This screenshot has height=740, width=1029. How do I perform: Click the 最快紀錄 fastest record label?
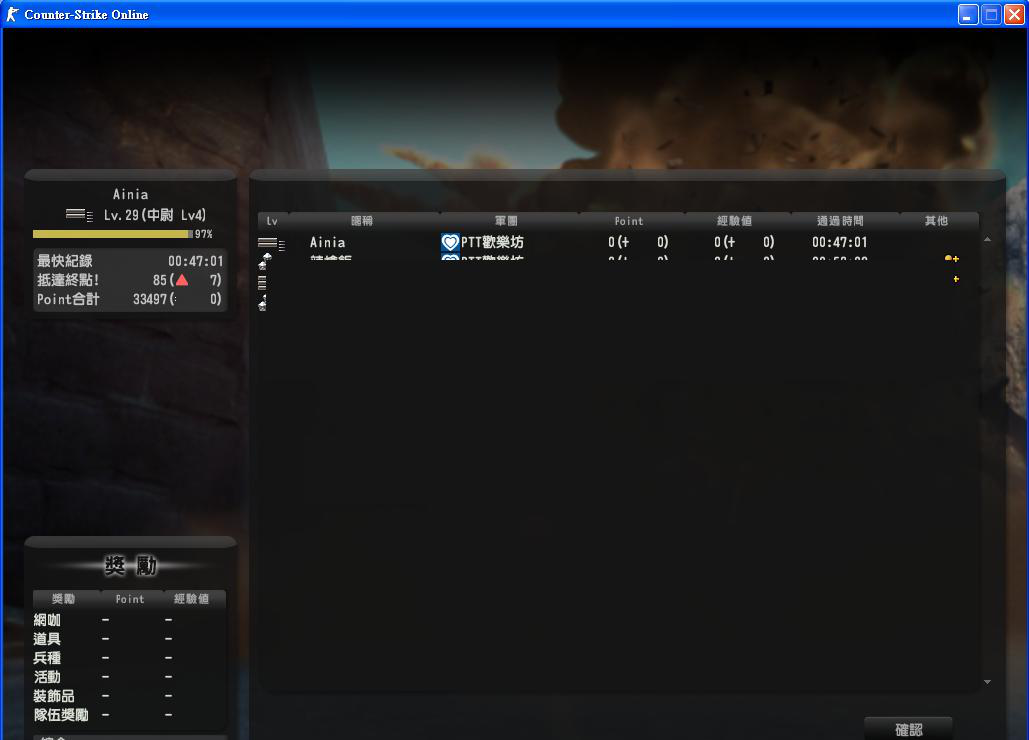(64, 261)
